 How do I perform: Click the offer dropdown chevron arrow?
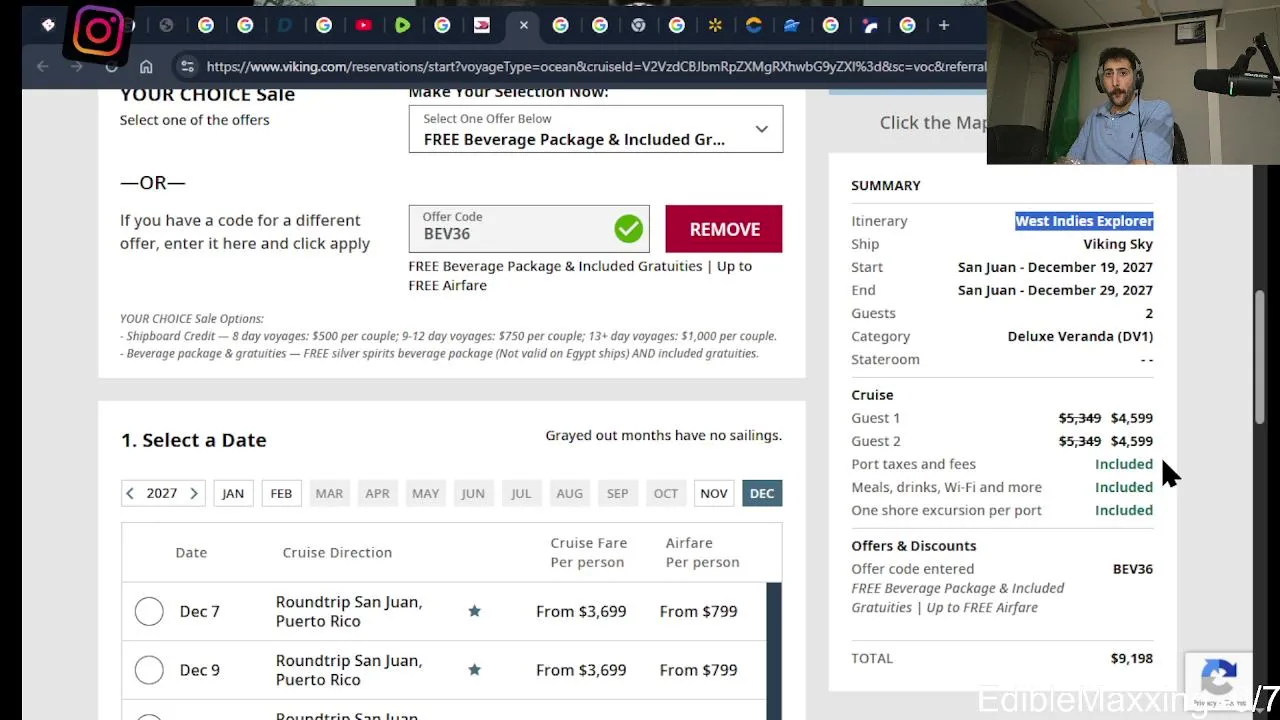[x=761, y=129]
